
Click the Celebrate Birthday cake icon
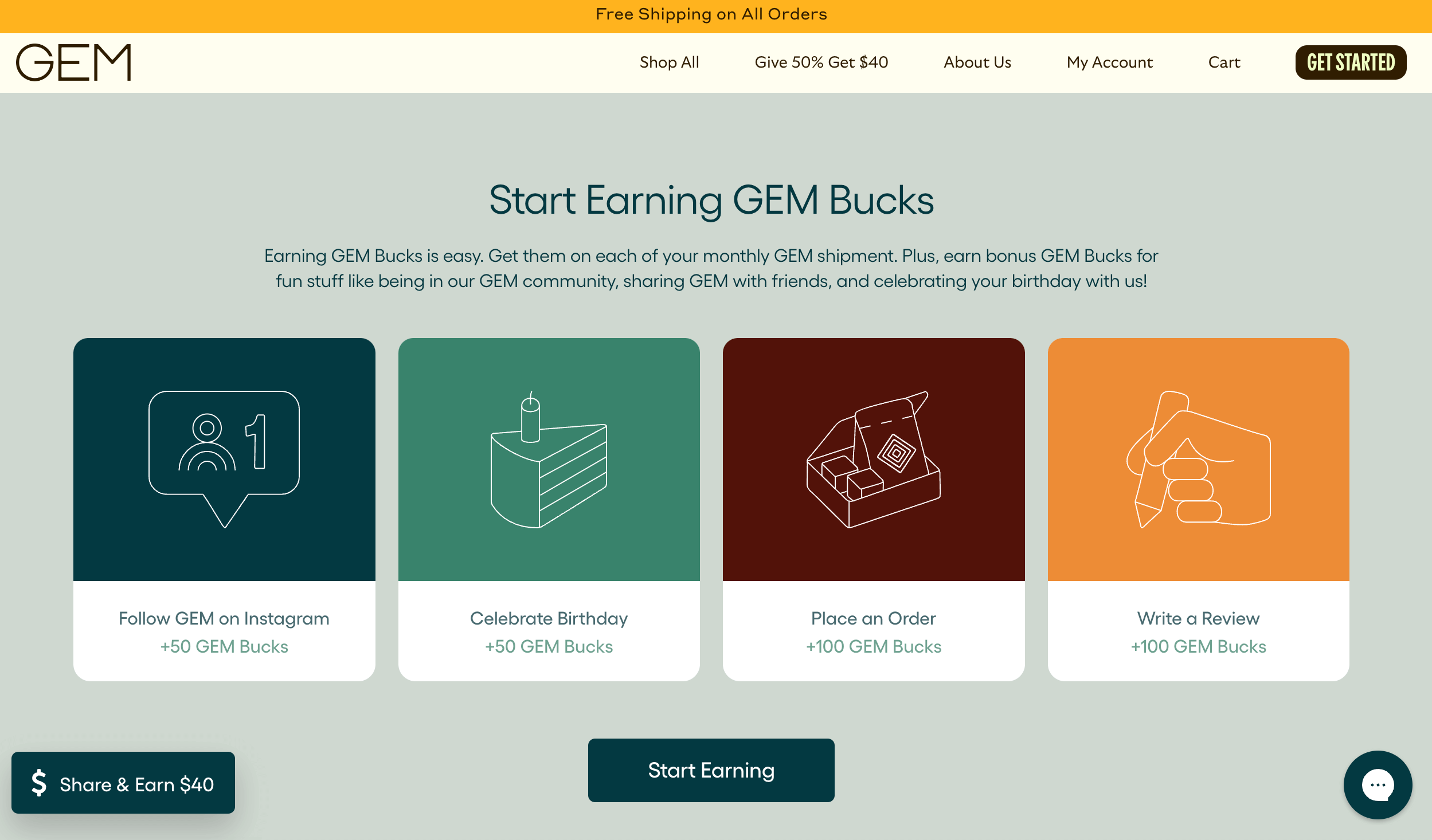click(x=549, y=459)
